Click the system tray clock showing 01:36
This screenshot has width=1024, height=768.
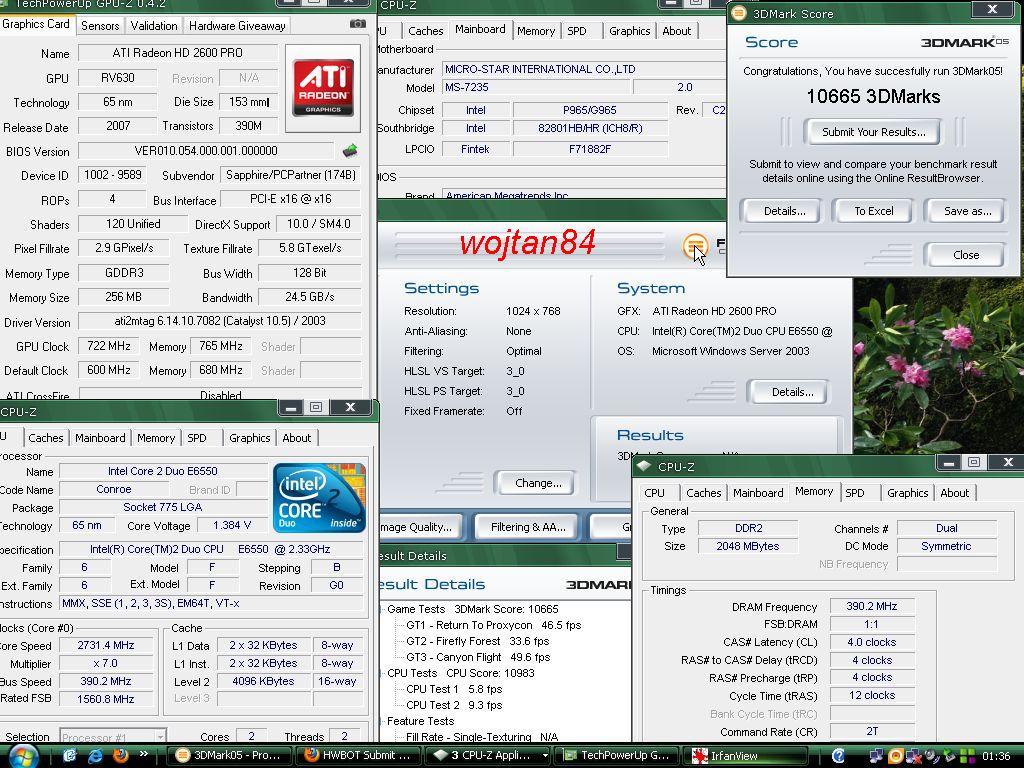point(996,756)
